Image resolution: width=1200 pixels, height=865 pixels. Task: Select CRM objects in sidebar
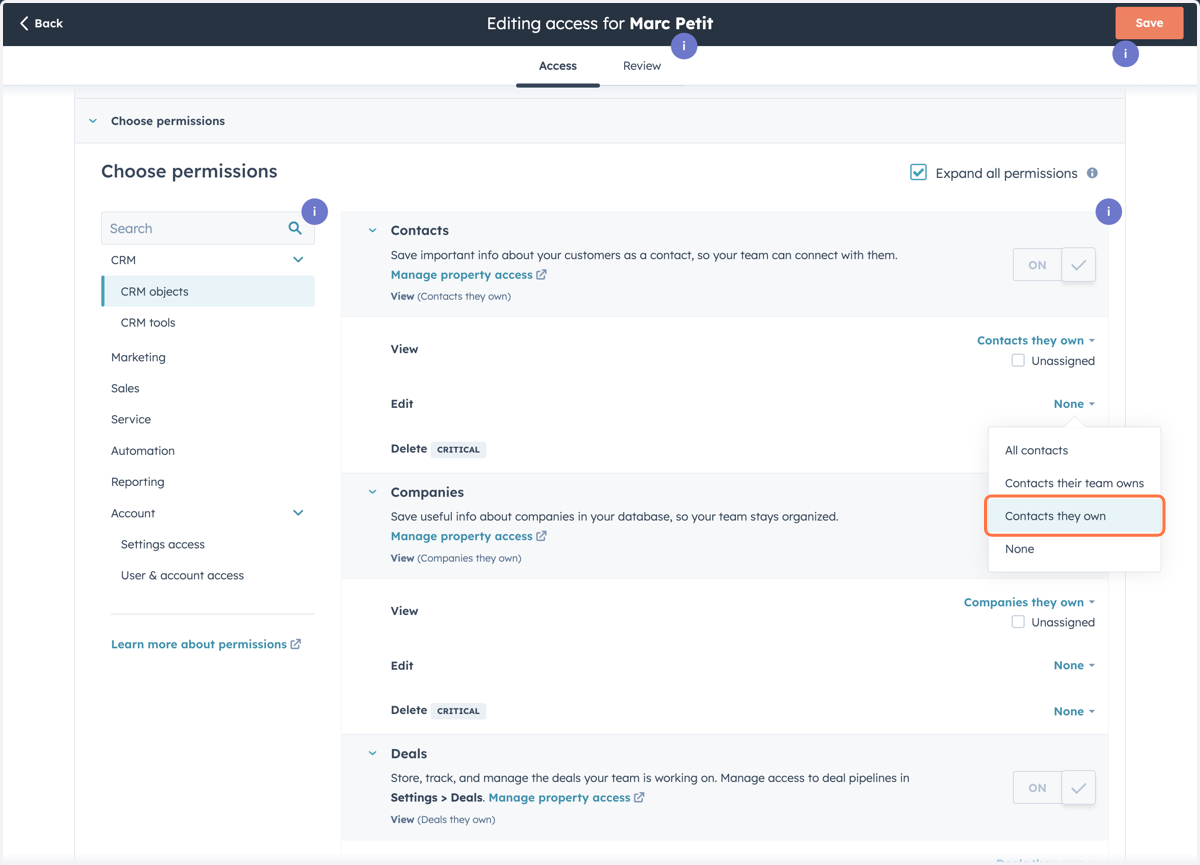click(208, 291)
